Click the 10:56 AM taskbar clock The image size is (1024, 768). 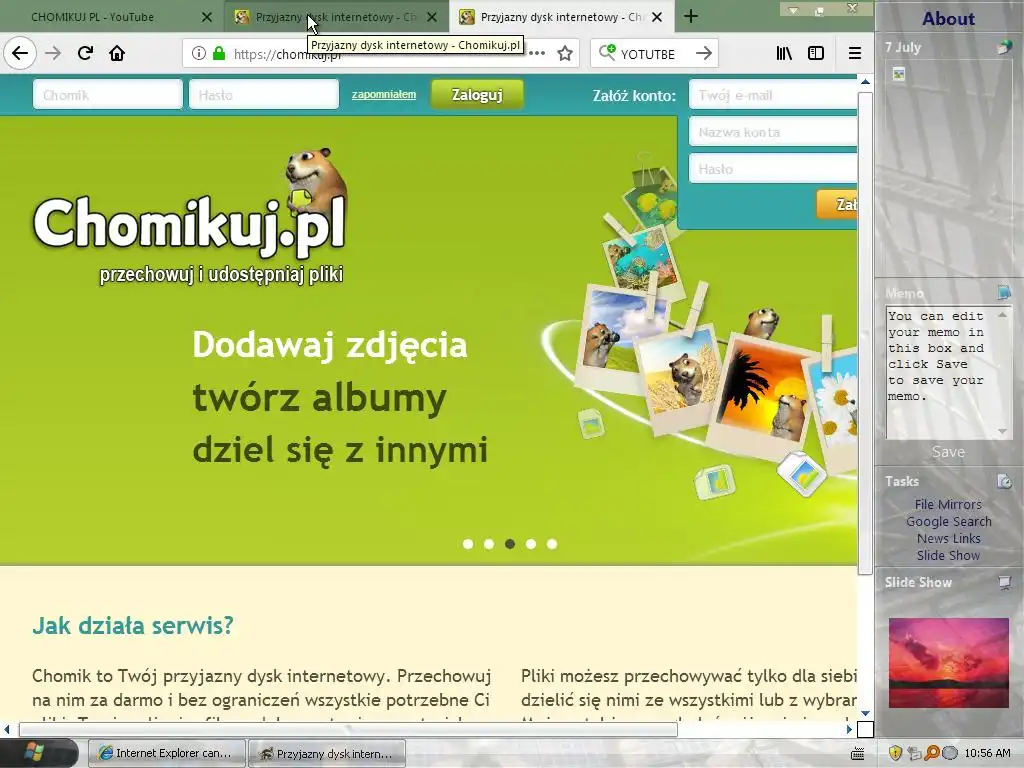pyautogui.click(x=987, y=753)
